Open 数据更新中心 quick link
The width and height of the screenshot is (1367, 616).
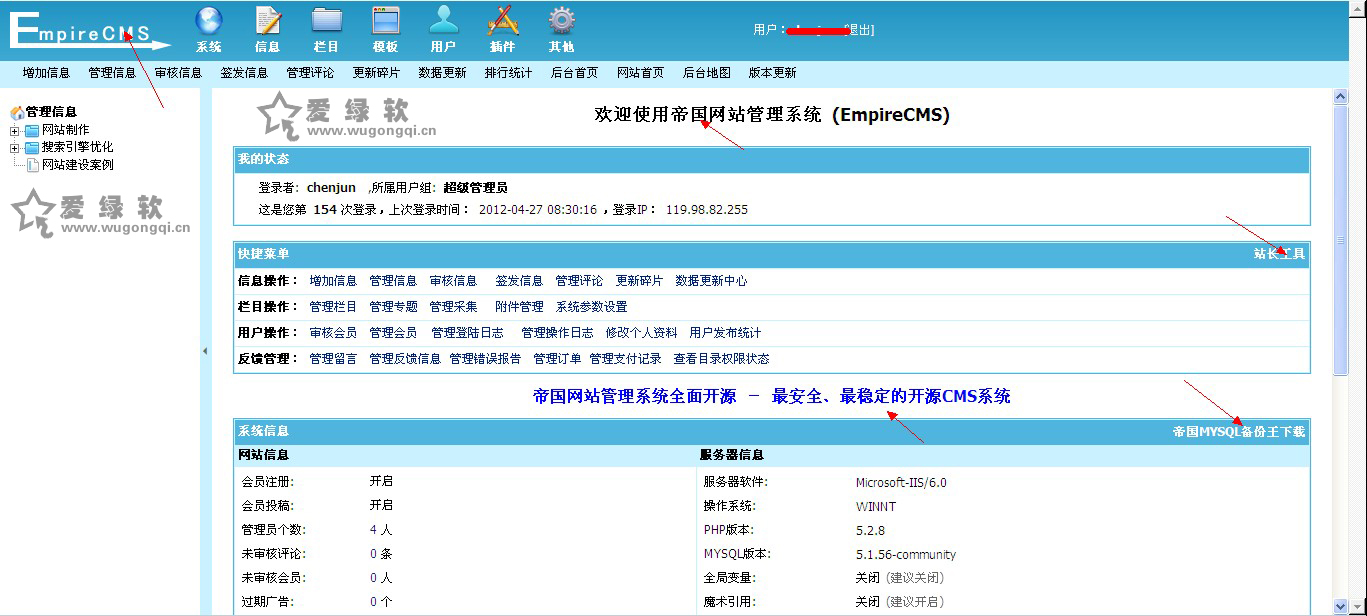(x=711, y=281)
